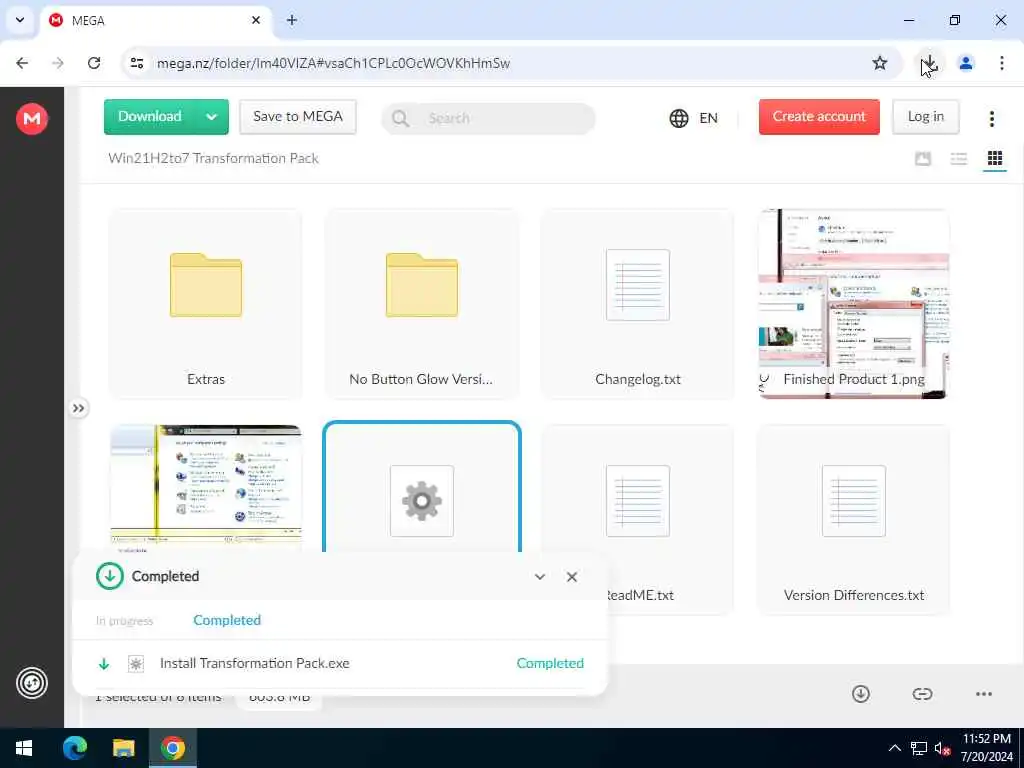Click the green Download button
This screenshot has height=768, width=1024.
(150, 117)
